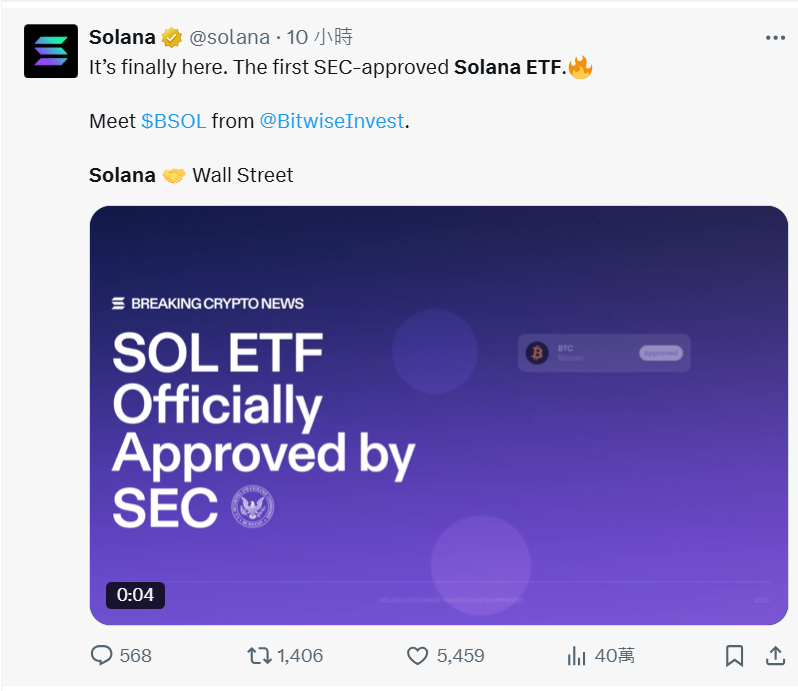The height and width of the screenshot is (691, 798).
Task: Open the $BSOL cashtag link
Action: point(173,121)
